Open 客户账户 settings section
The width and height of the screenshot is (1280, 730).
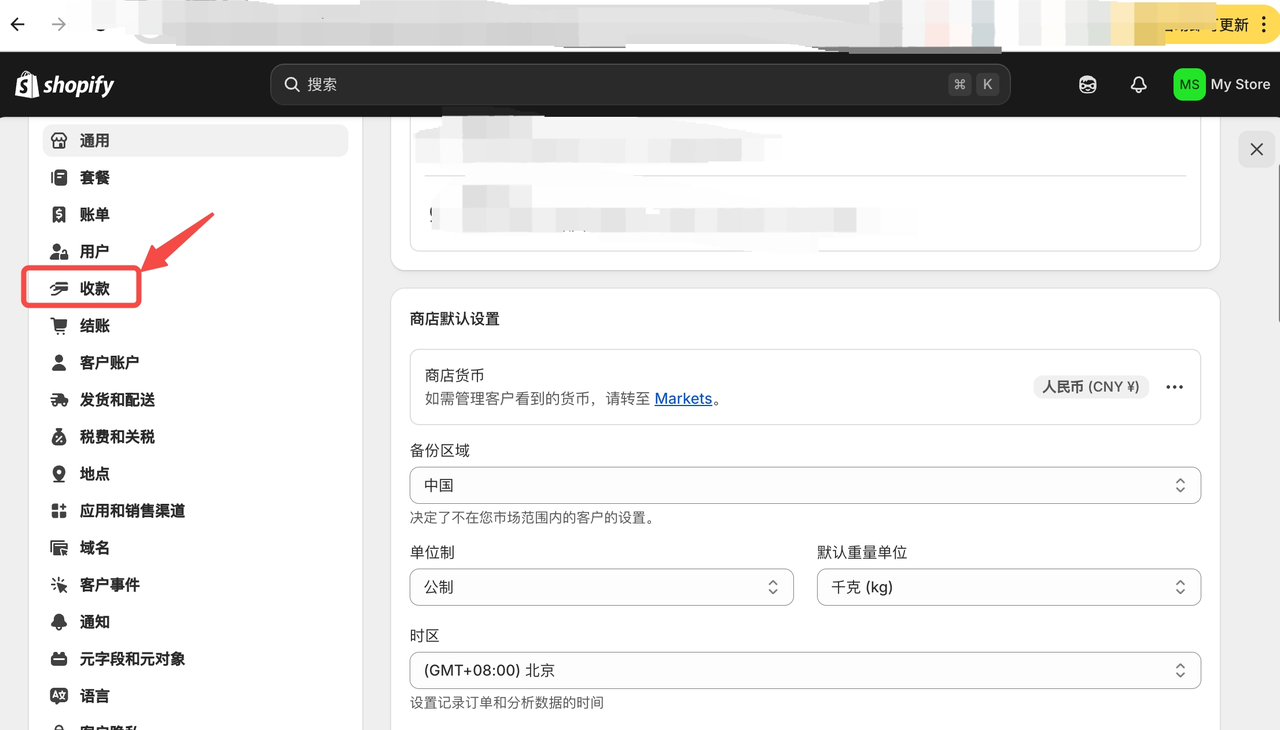(109, 363)
